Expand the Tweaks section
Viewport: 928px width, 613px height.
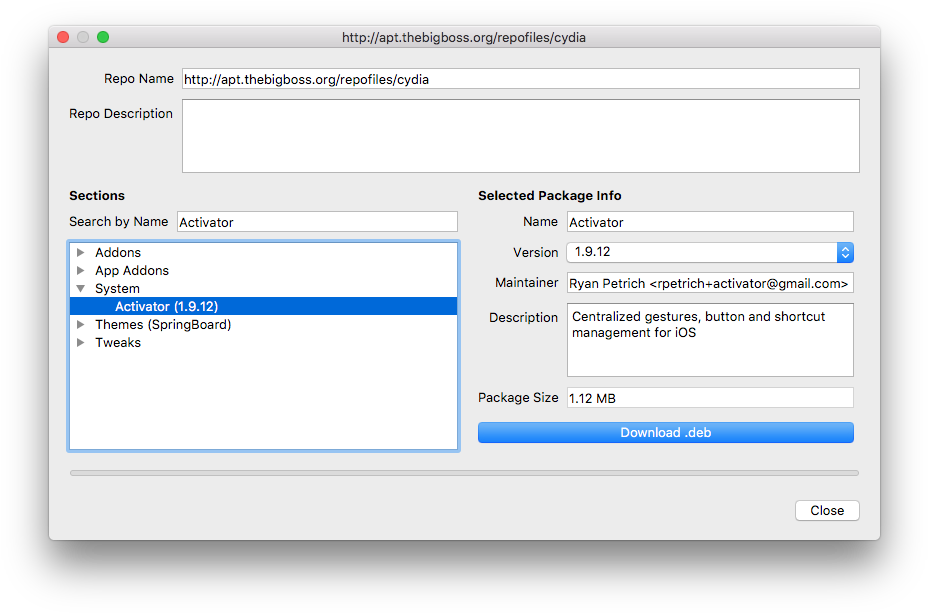click(80, 343)
